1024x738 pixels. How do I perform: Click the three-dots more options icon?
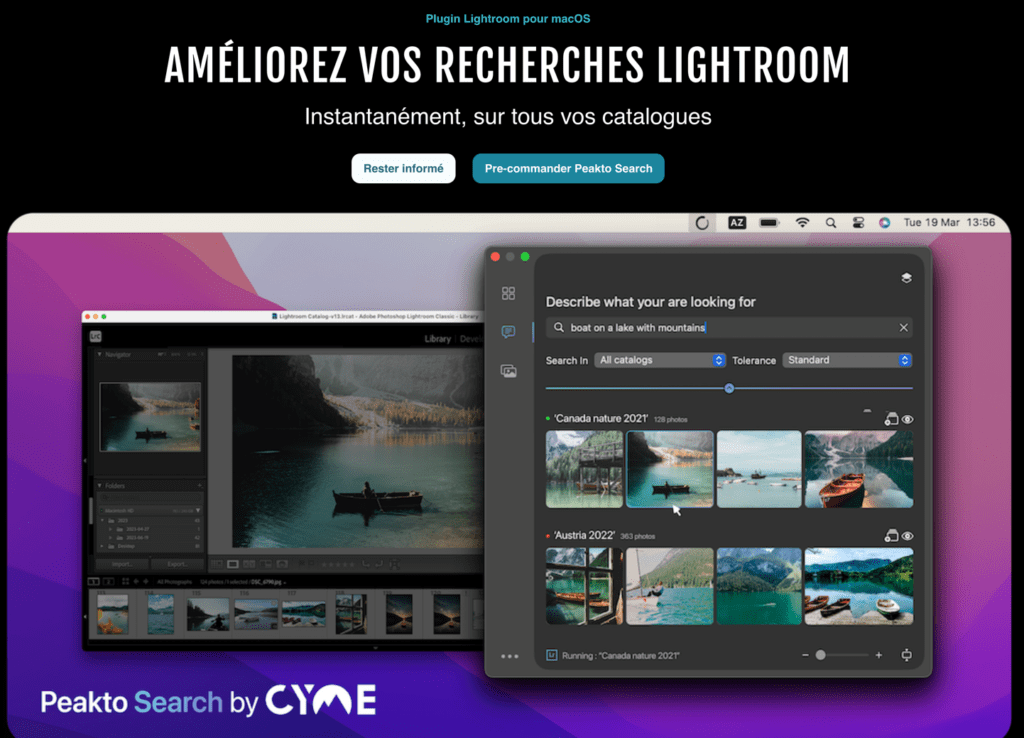click(x=509, y=656)
